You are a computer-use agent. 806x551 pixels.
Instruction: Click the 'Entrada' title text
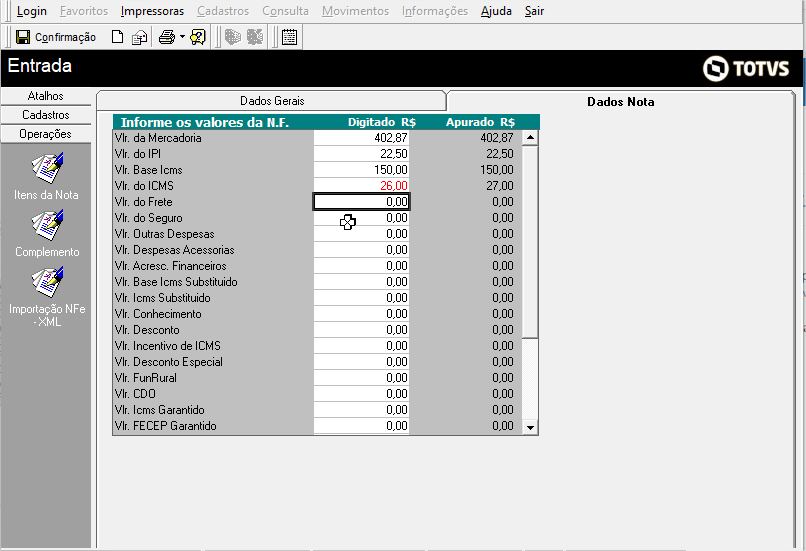pos(40,66)
